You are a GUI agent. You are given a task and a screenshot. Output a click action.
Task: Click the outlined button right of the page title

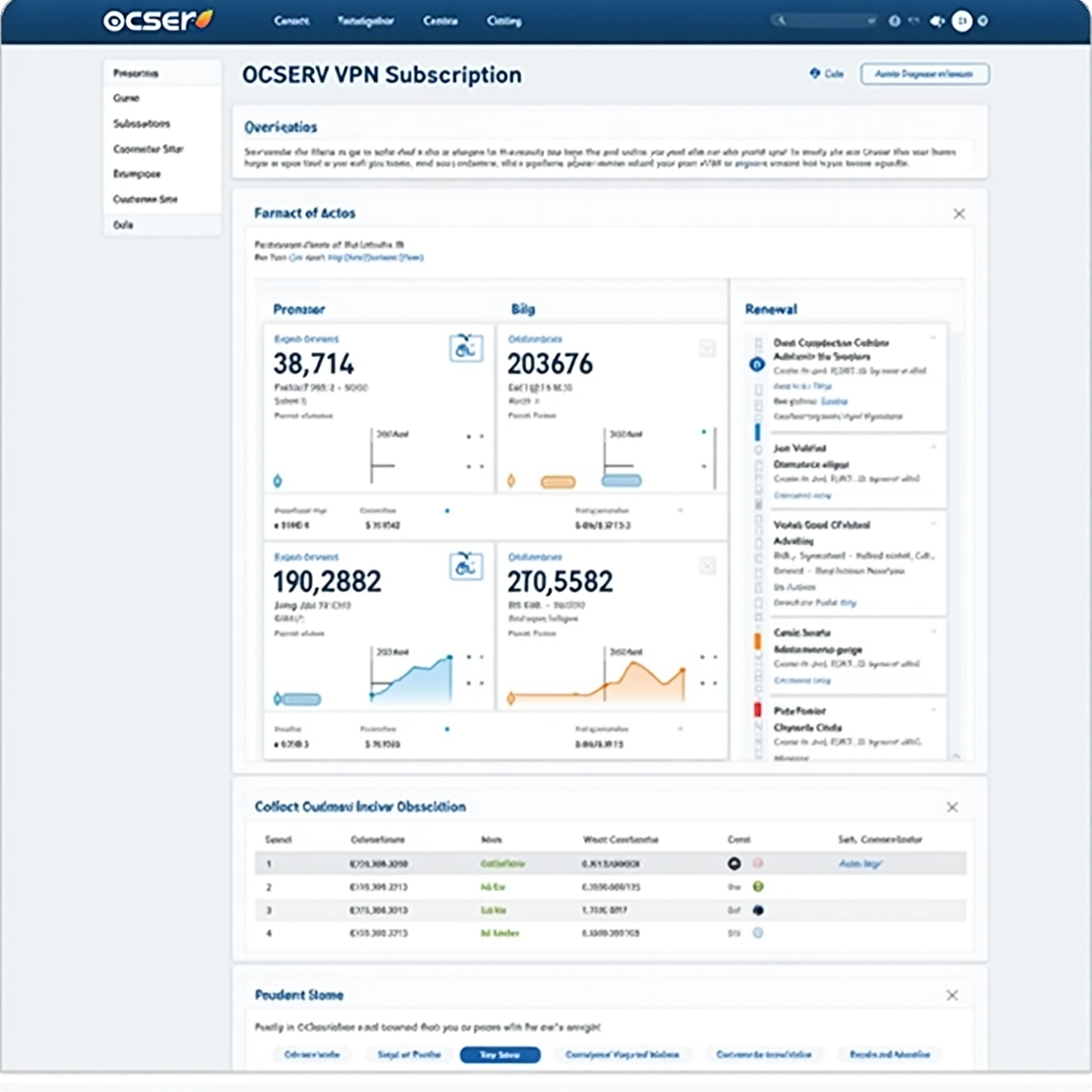click(x=924, y=74)
